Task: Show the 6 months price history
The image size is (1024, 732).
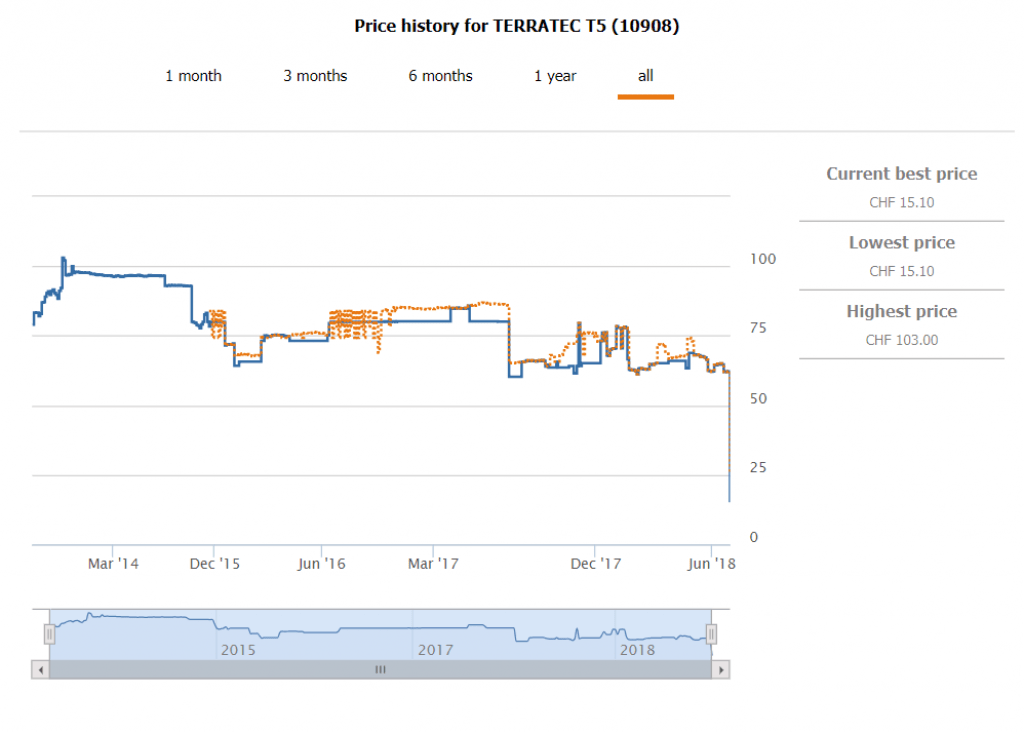Action: pos(440,76)
